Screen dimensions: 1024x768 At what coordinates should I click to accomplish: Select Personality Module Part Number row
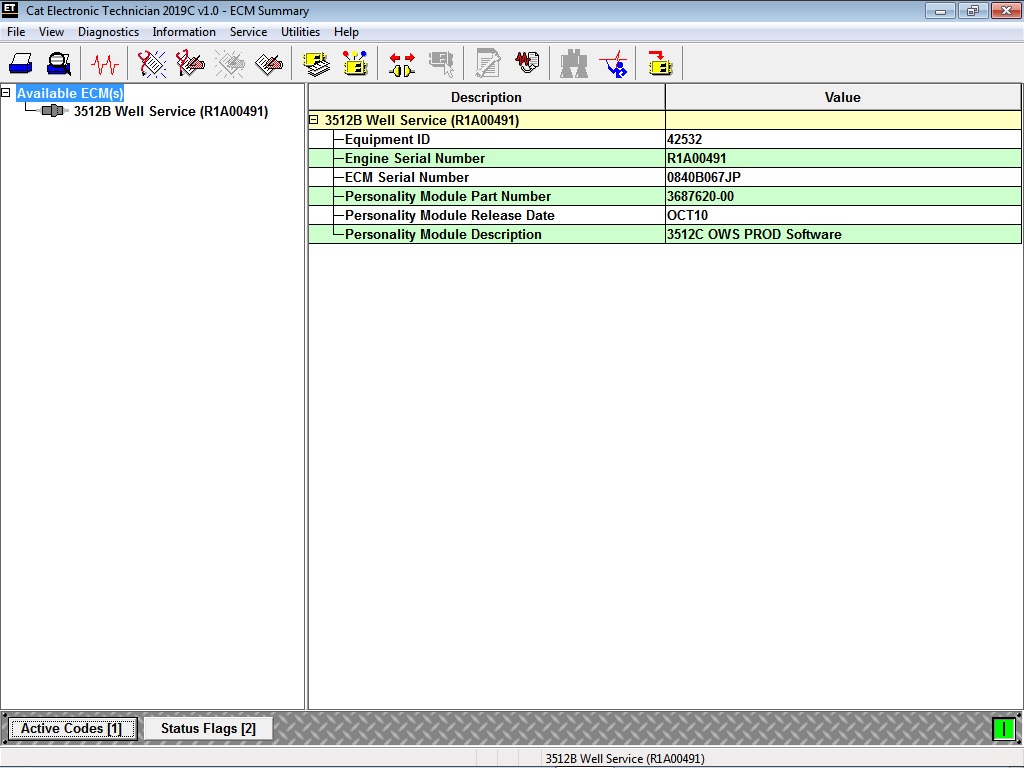(x=665, y=196)
